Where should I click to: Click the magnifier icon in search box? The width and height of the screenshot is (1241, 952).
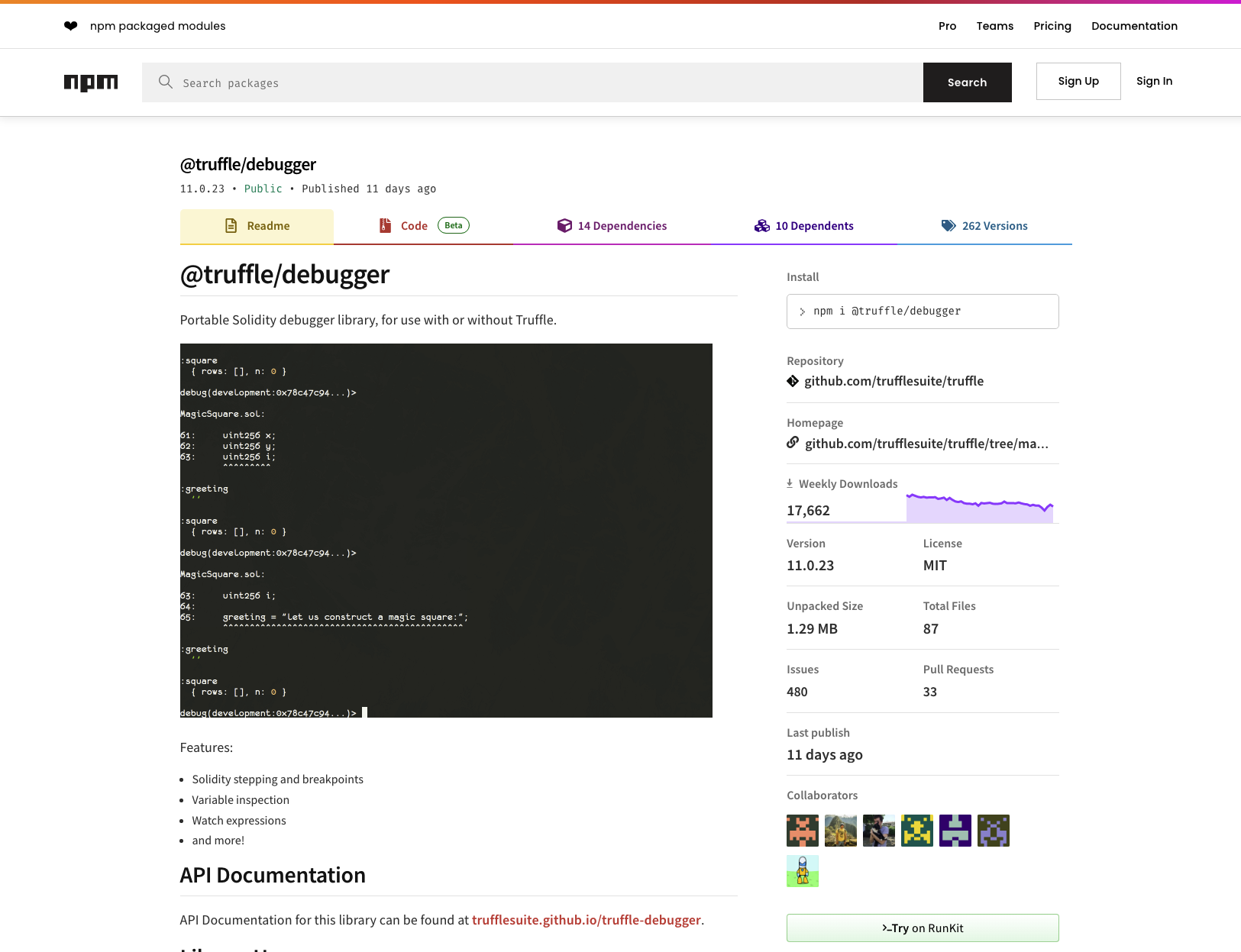(165, 82)
